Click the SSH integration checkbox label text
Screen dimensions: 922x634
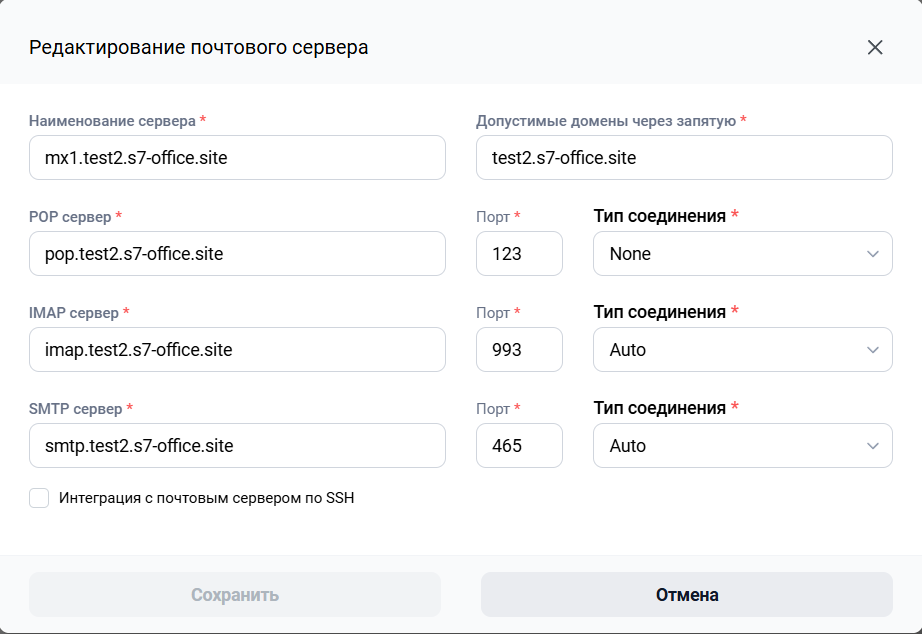click(206, 498)
